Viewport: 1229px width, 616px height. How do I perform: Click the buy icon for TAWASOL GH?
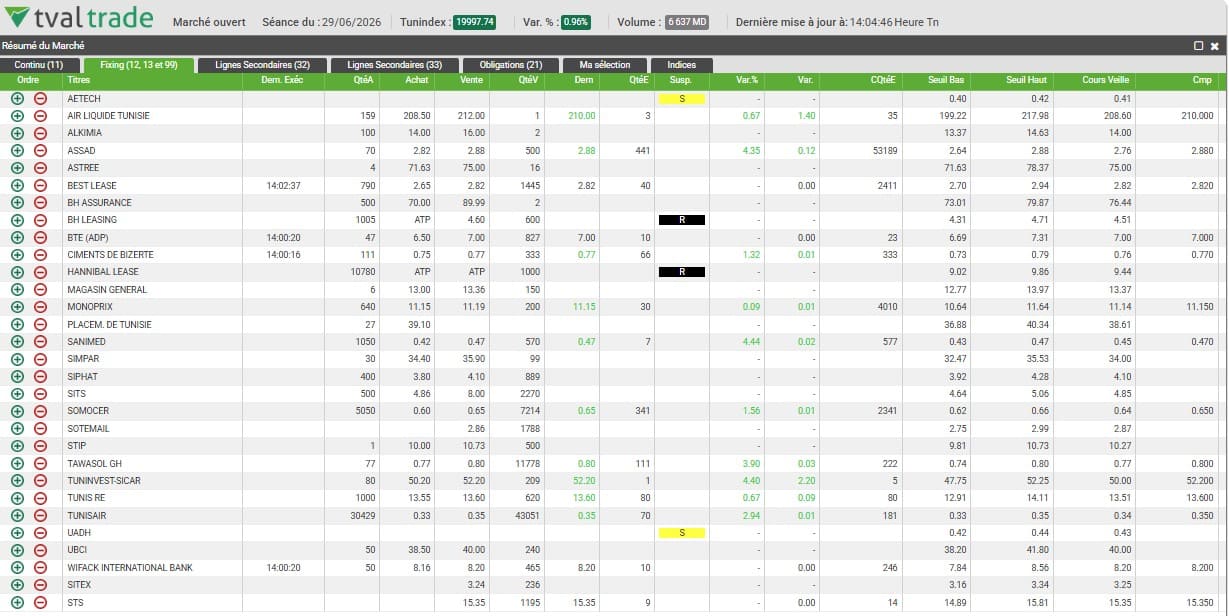pos(17,463)
